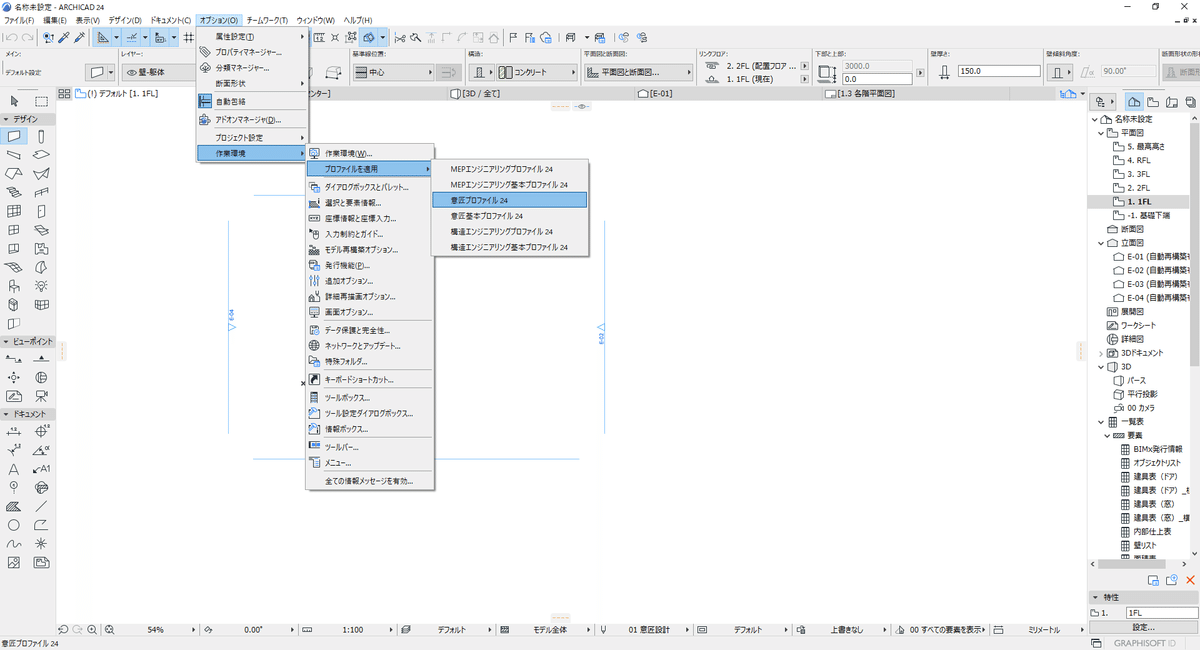Select the Object (chair) tool
1200x650 pixels.
[x=14, y=286]
